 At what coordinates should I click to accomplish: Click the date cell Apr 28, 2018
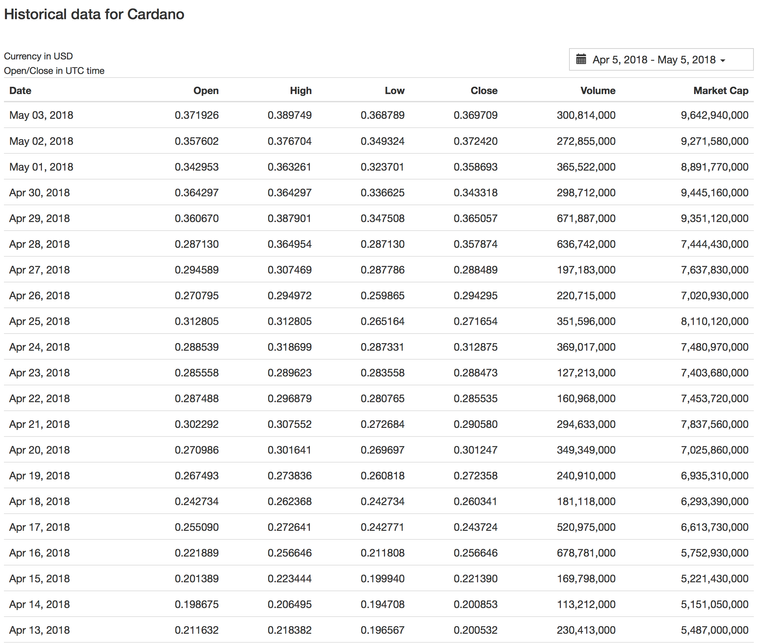click(x=39, y=244)
